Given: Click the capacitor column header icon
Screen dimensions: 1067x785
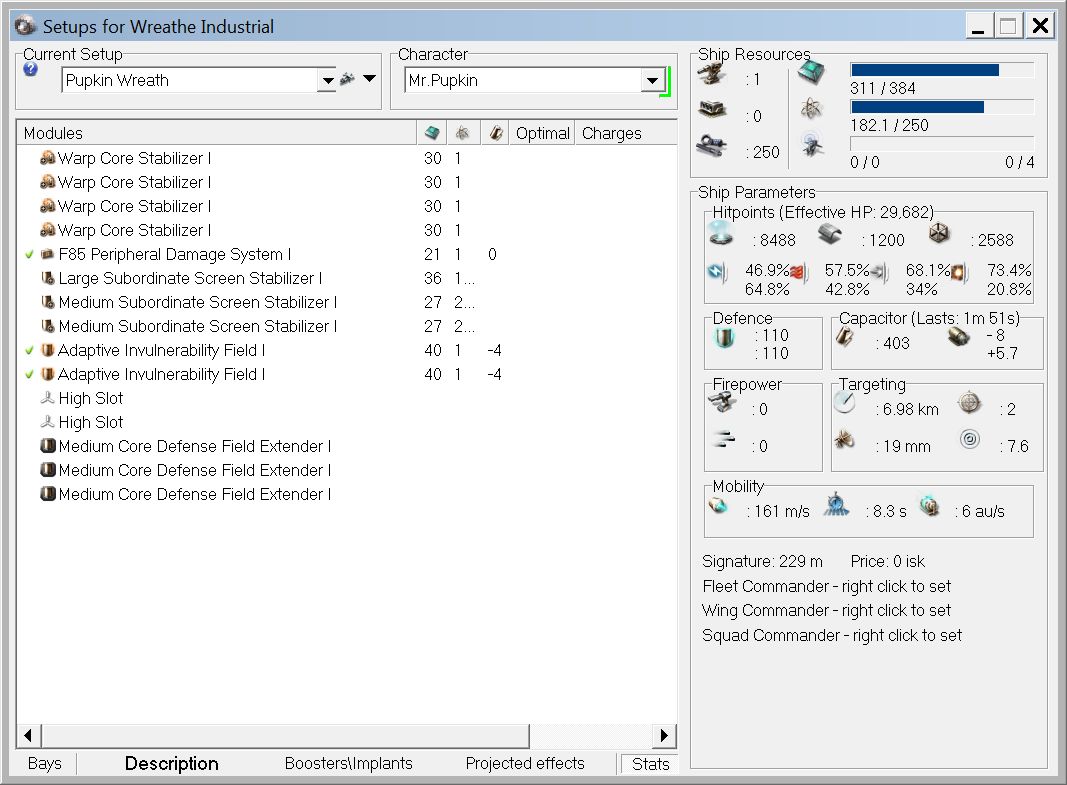Looking at the screenshot, I should click(x=495, y=133).
